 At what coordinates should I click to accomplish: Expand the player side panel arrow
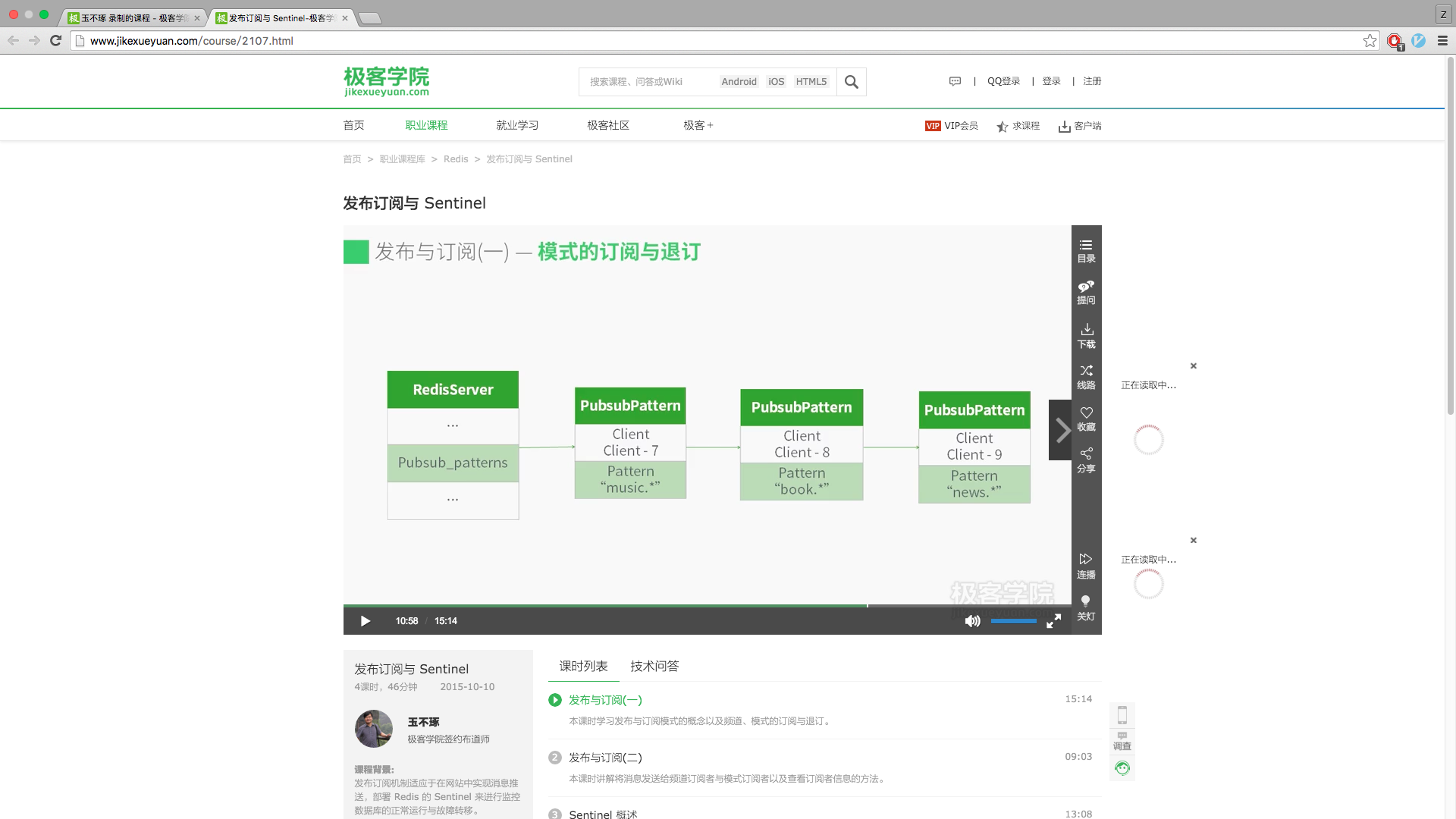tap(1061, 430)
